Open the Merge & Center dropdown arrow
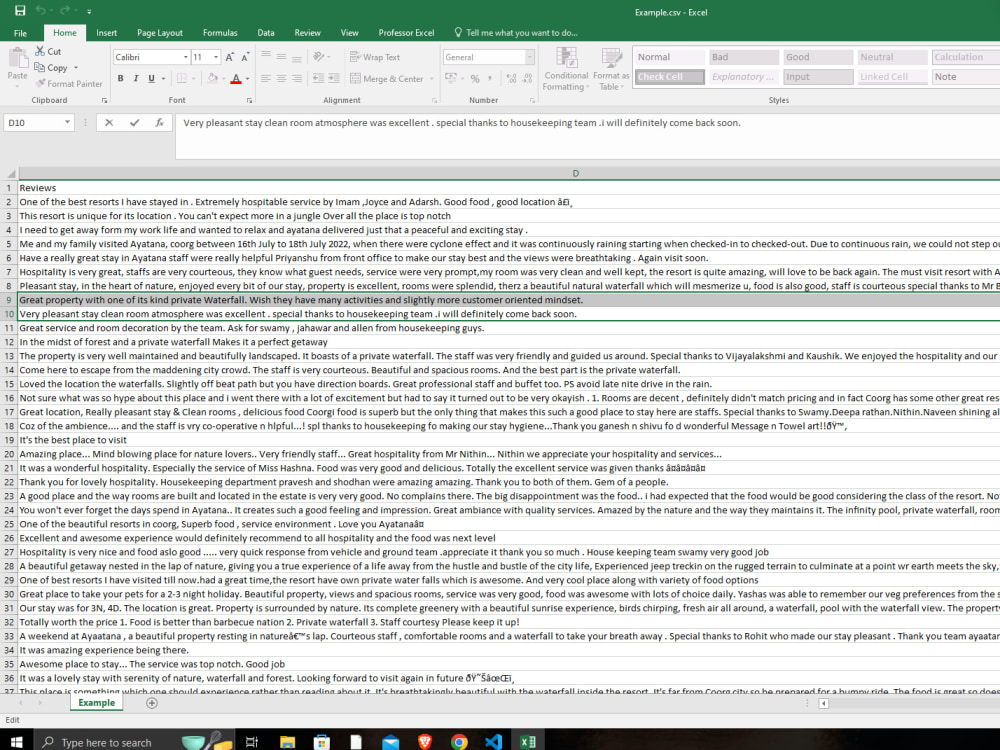Viewport: 1000px width, 750px height. click(432, 78)
